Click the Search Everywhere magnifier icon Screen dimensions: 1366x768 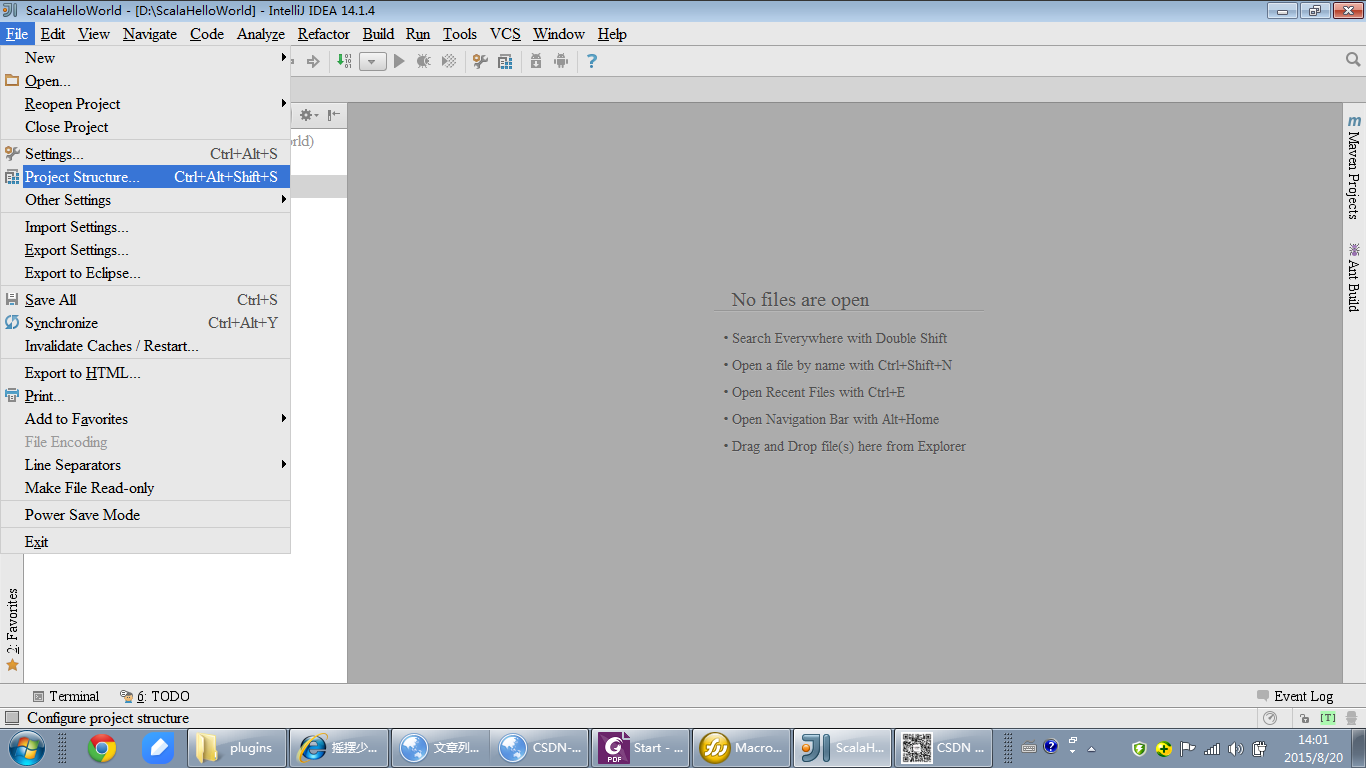(1353, 60)
